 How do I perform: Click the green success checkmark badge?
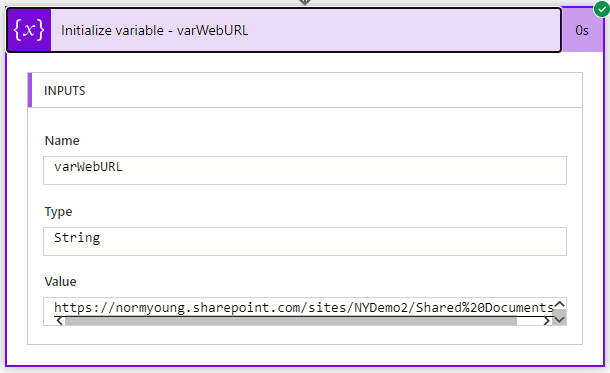pos(602,9)
